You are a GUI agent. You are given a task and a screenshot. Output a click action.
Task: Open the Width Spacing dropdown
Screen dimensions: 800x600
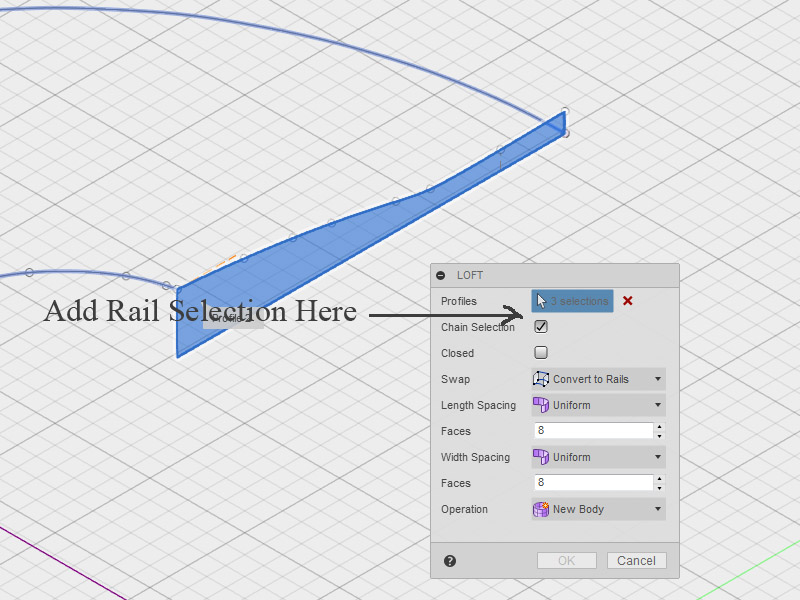click(598, 457)
